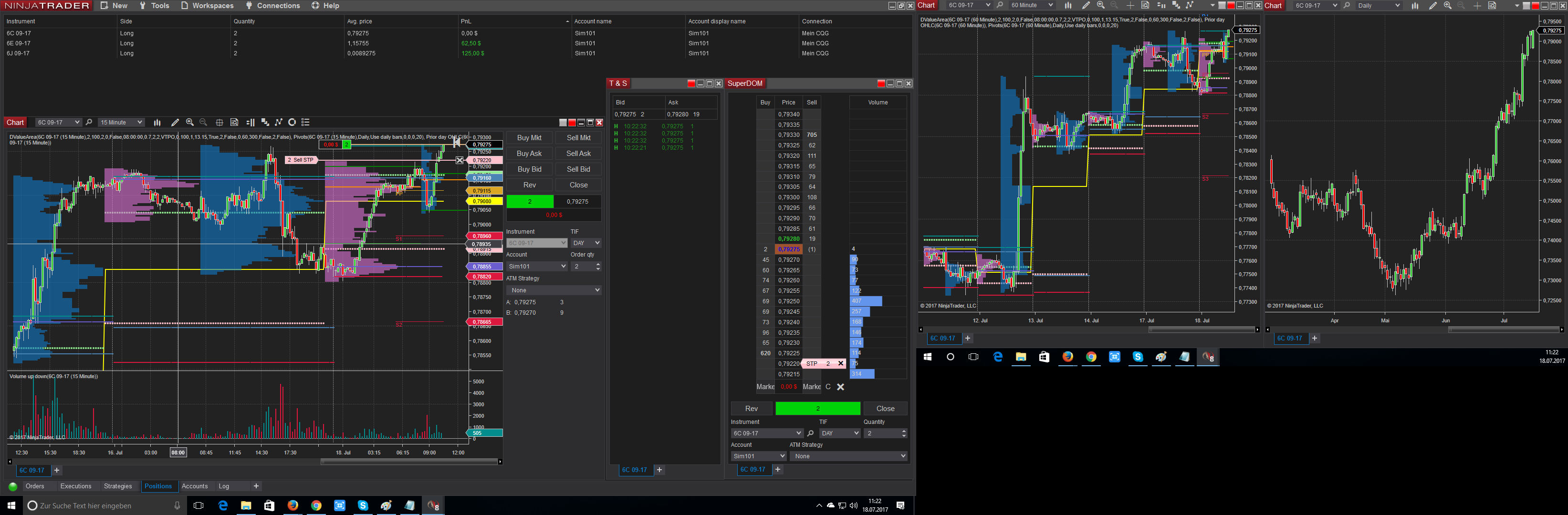Viewport: 1568px width, 515px height.
Task: Toggle Chart Trader in the 60 Minute chart
Action: click(1161, 5)
